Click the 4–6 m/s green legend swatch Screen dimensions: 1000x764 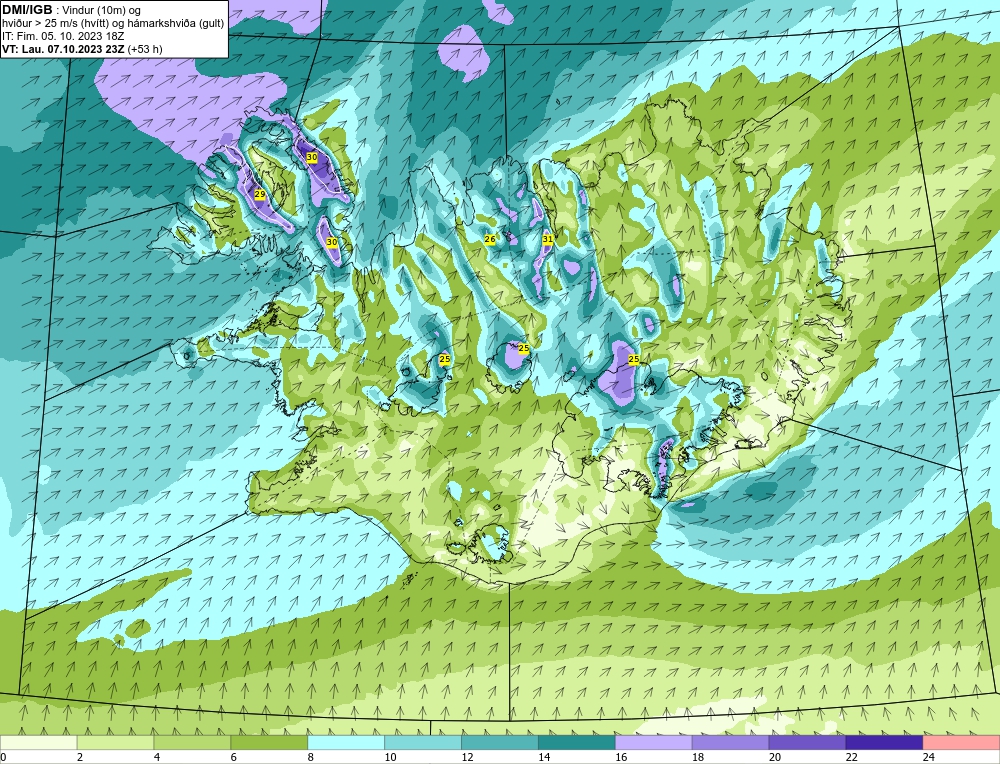(x=192, y=743)
